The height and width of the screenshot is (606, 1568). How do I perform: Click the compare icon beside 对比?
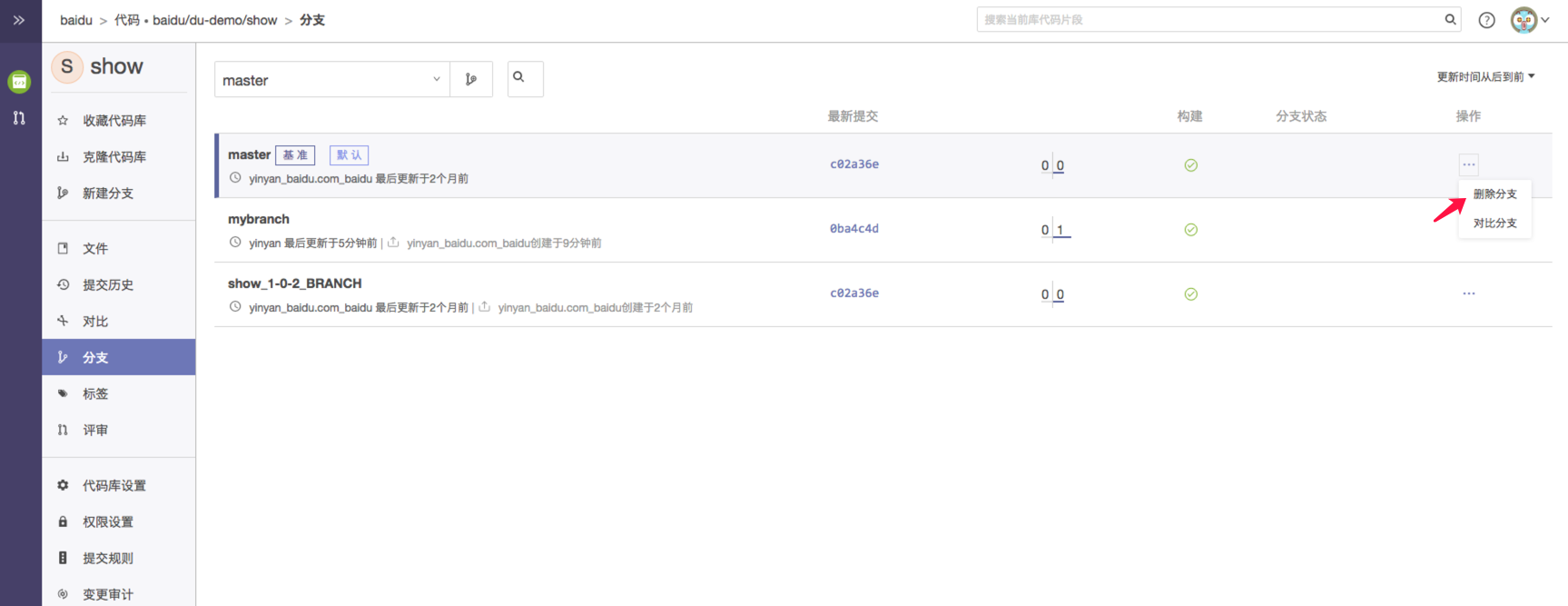pos(63,321)
